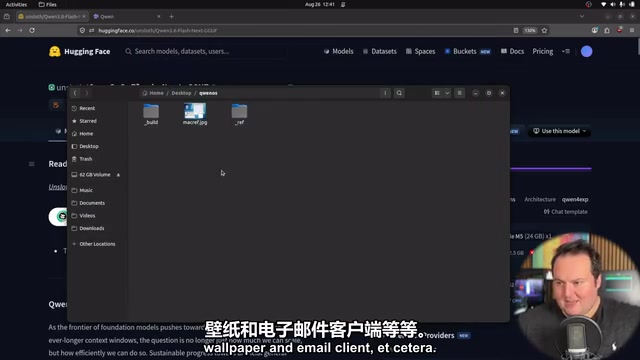List all browser tabs dropdown

click(x=582, y=16)
